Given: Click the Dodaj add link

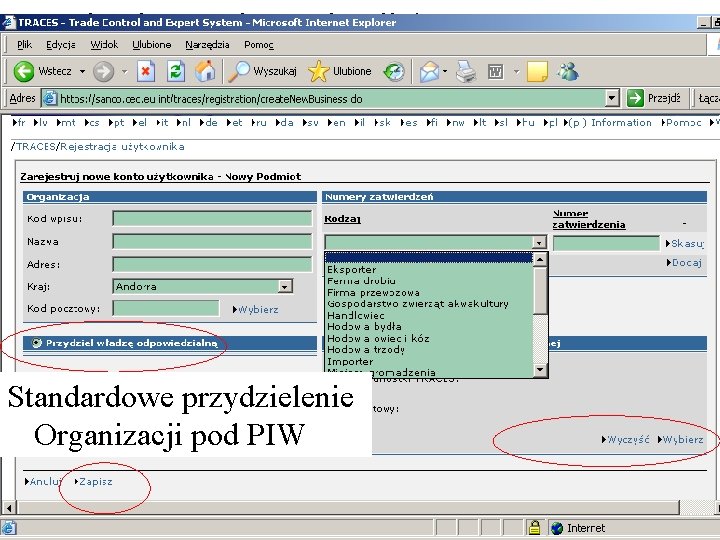Looking at the screenshot, I should pos(684,263).
